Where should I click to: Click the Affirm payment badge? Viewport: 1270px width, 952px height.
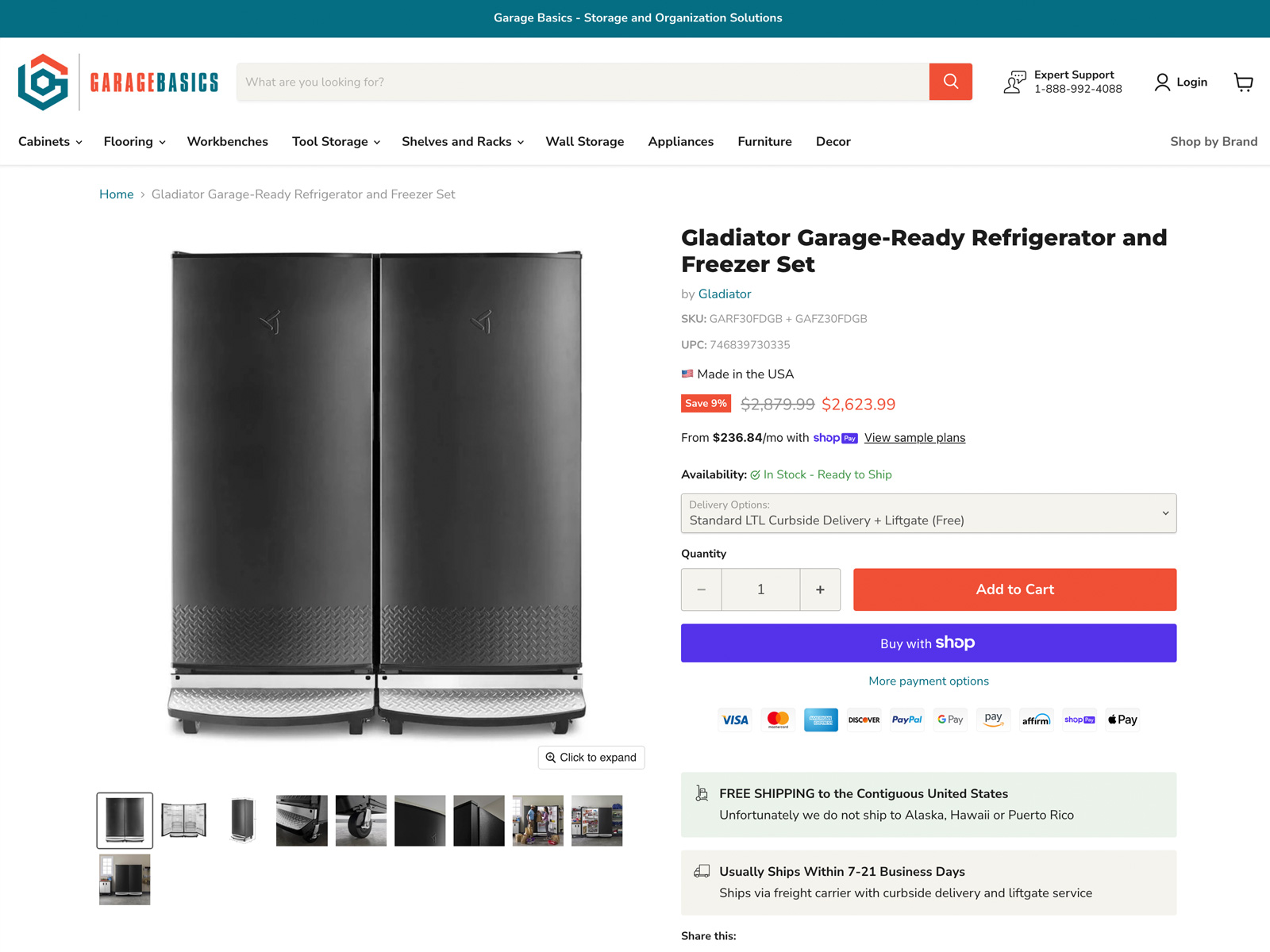pyautogui.click(x=1036, y=720)
